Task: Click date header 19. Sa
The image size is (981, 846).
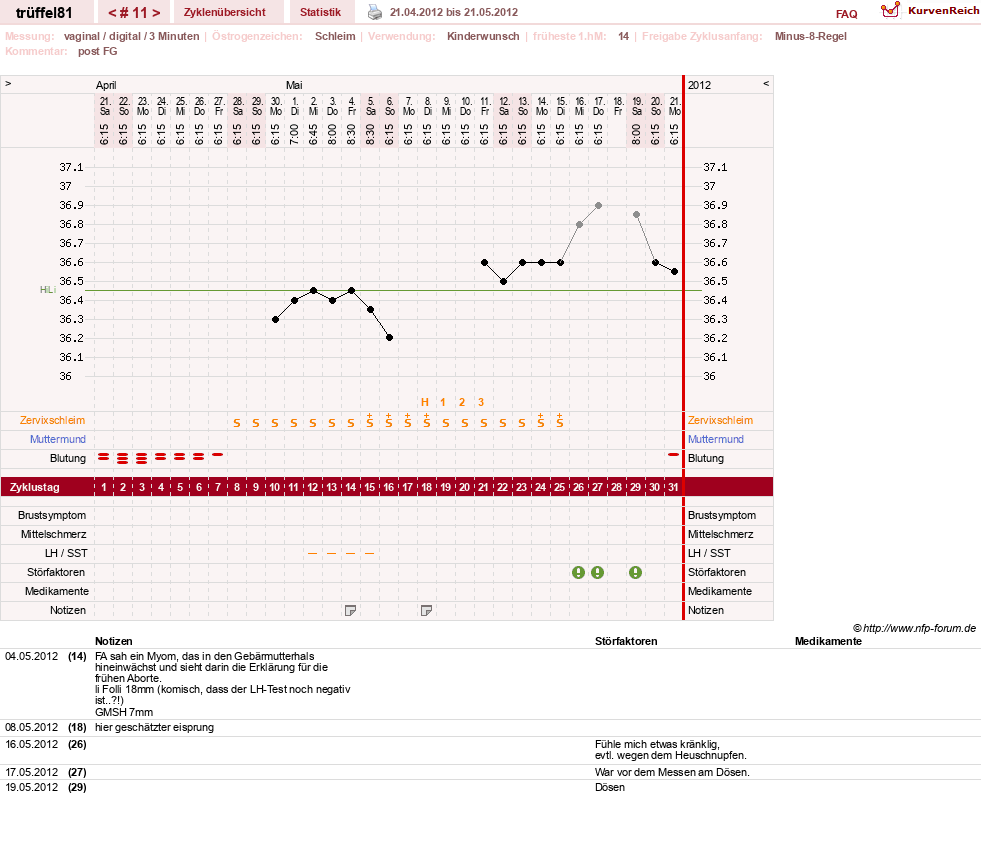Action: pyautogui.click(x=637, y=106)
